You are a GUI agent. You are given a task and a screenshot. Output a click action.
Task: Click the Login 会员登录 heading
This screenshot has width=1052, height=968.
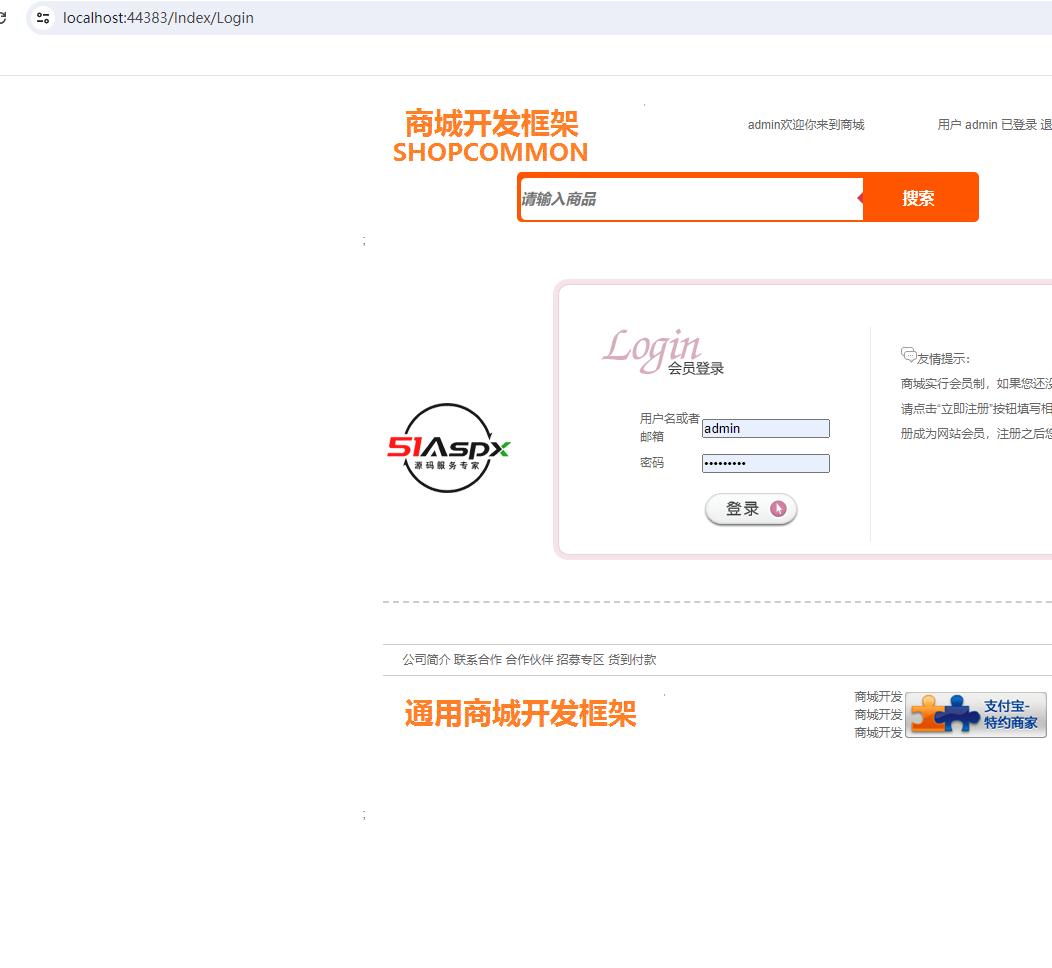coord(663,351)
